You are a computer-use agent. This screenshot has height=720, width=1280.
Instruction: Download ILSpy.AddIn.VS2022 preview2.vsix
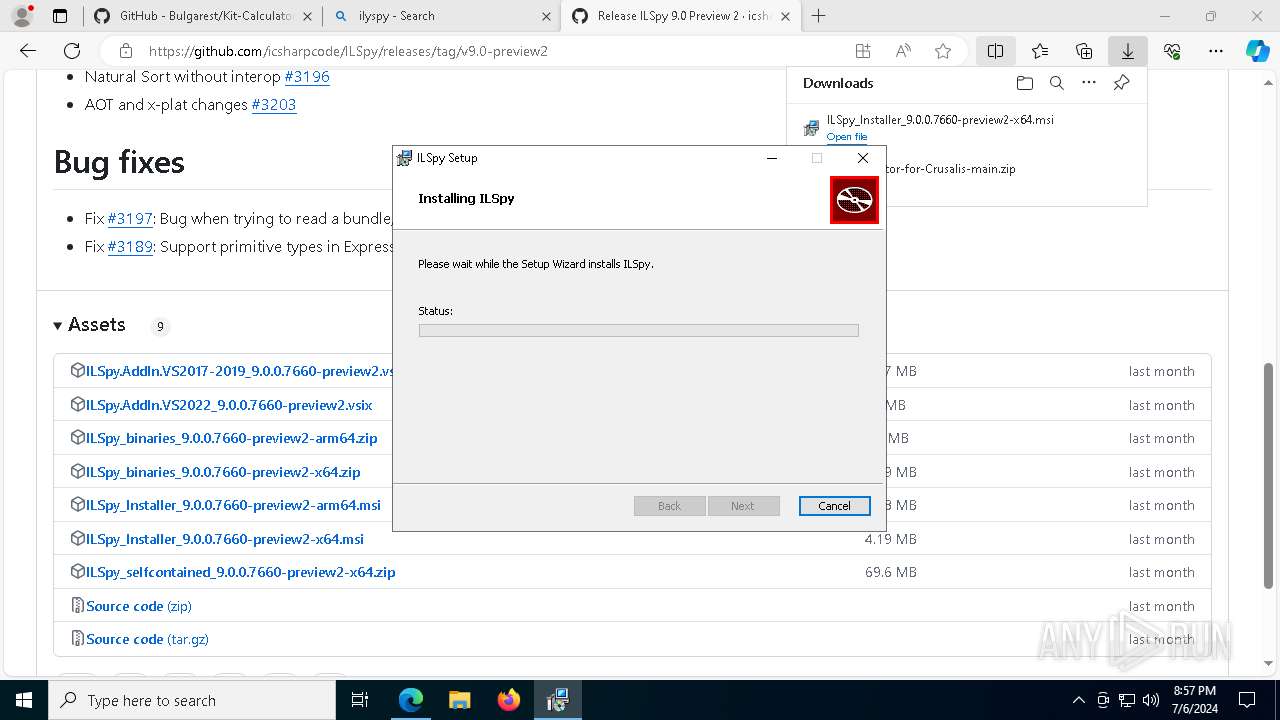229,405
